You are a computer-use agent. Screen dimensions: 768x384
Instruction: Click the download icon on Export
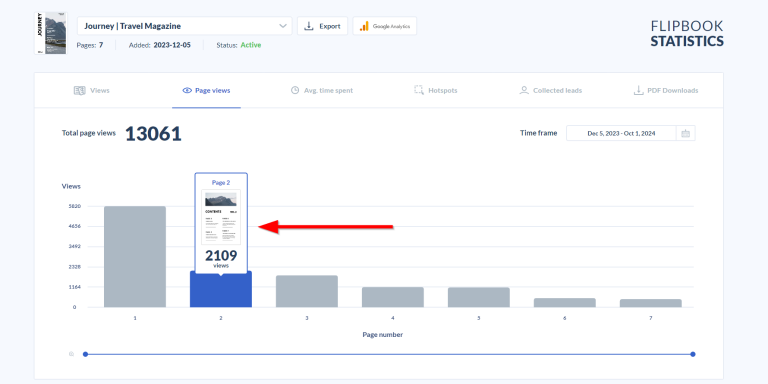(309, 26)
